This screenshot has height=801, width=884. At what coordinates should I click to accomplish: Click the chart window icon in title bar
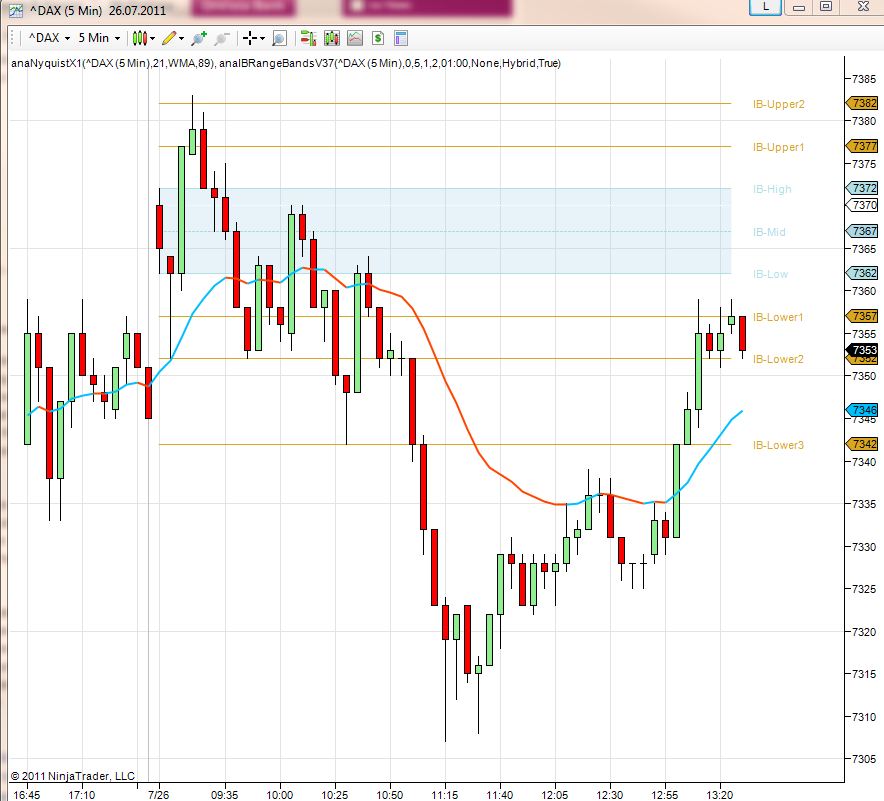pyautogui.click(x=16, y=10)
